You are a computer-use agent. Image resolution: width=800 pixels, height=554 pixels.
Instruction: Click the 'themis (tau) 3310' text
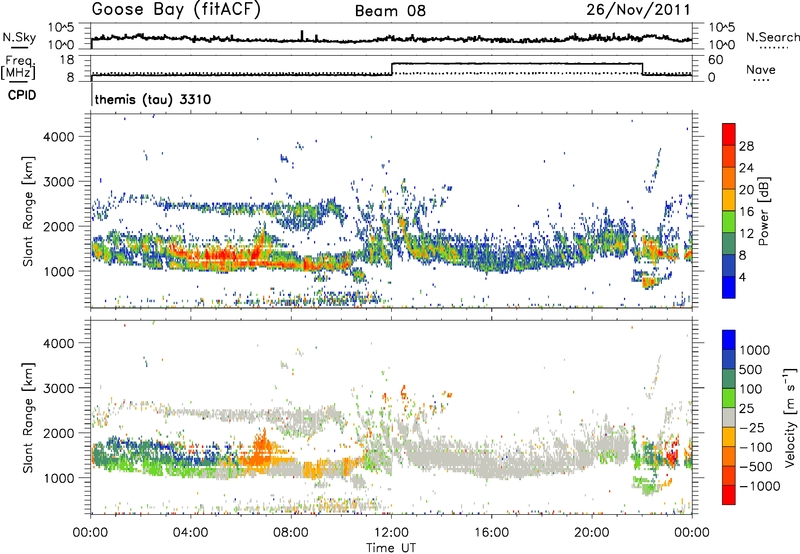(153, 99)
